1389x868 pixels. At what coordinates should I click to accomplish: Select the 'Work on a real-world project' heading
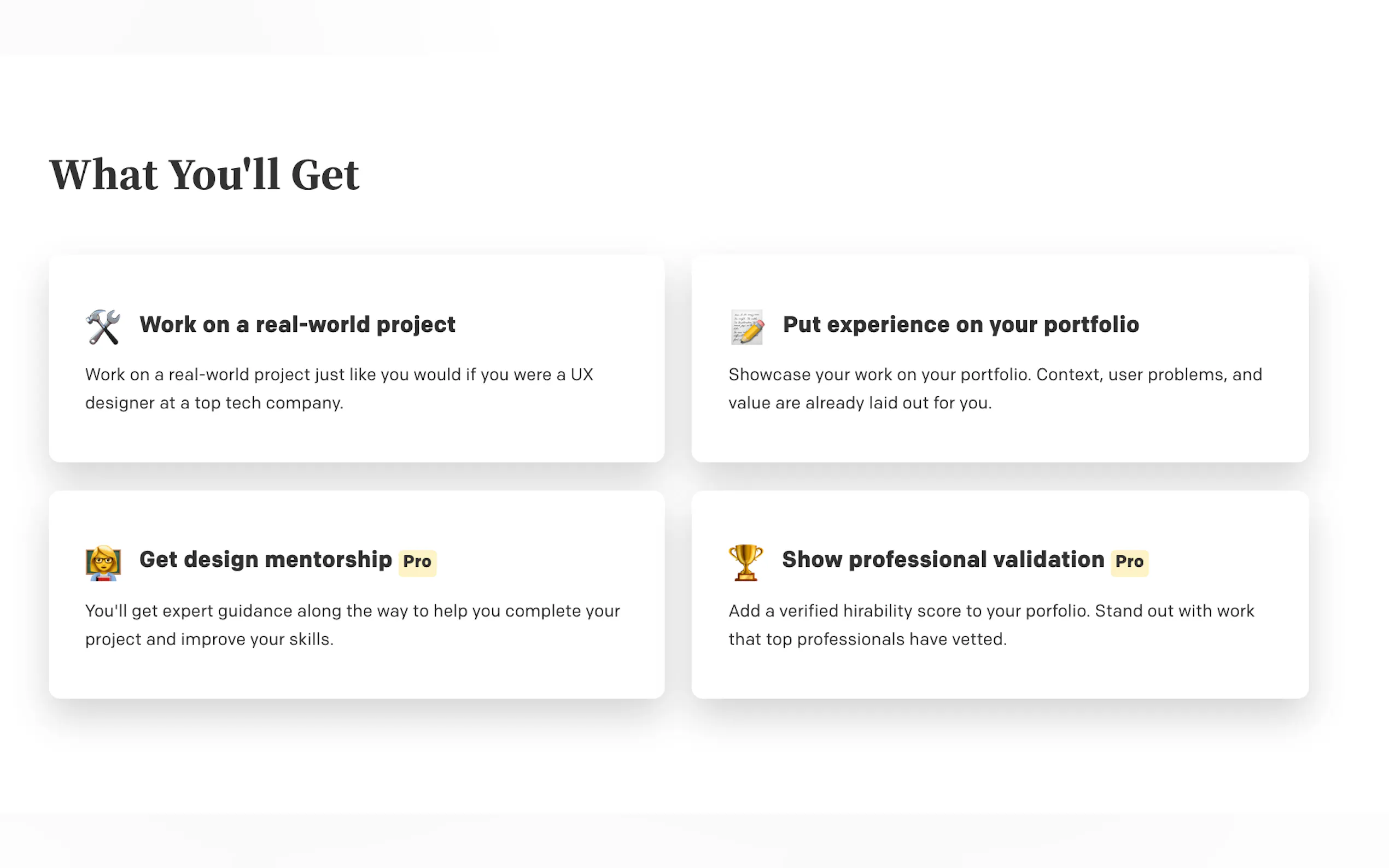tap(297, 325)
